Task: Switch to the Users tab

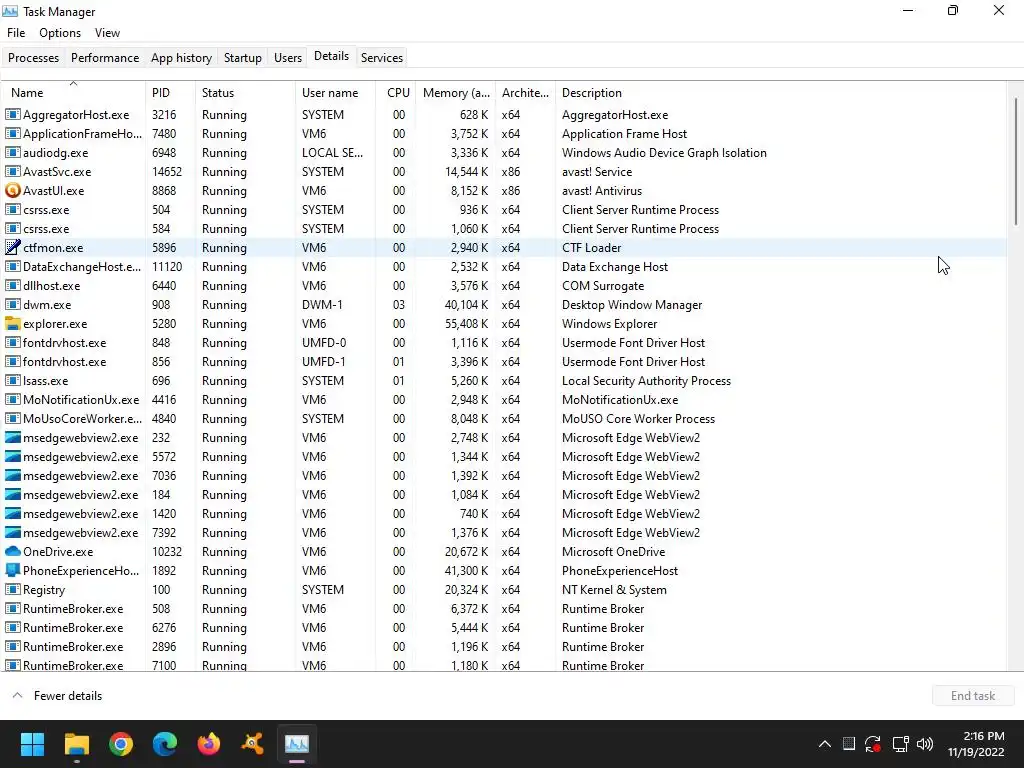Action: point(288,57)
